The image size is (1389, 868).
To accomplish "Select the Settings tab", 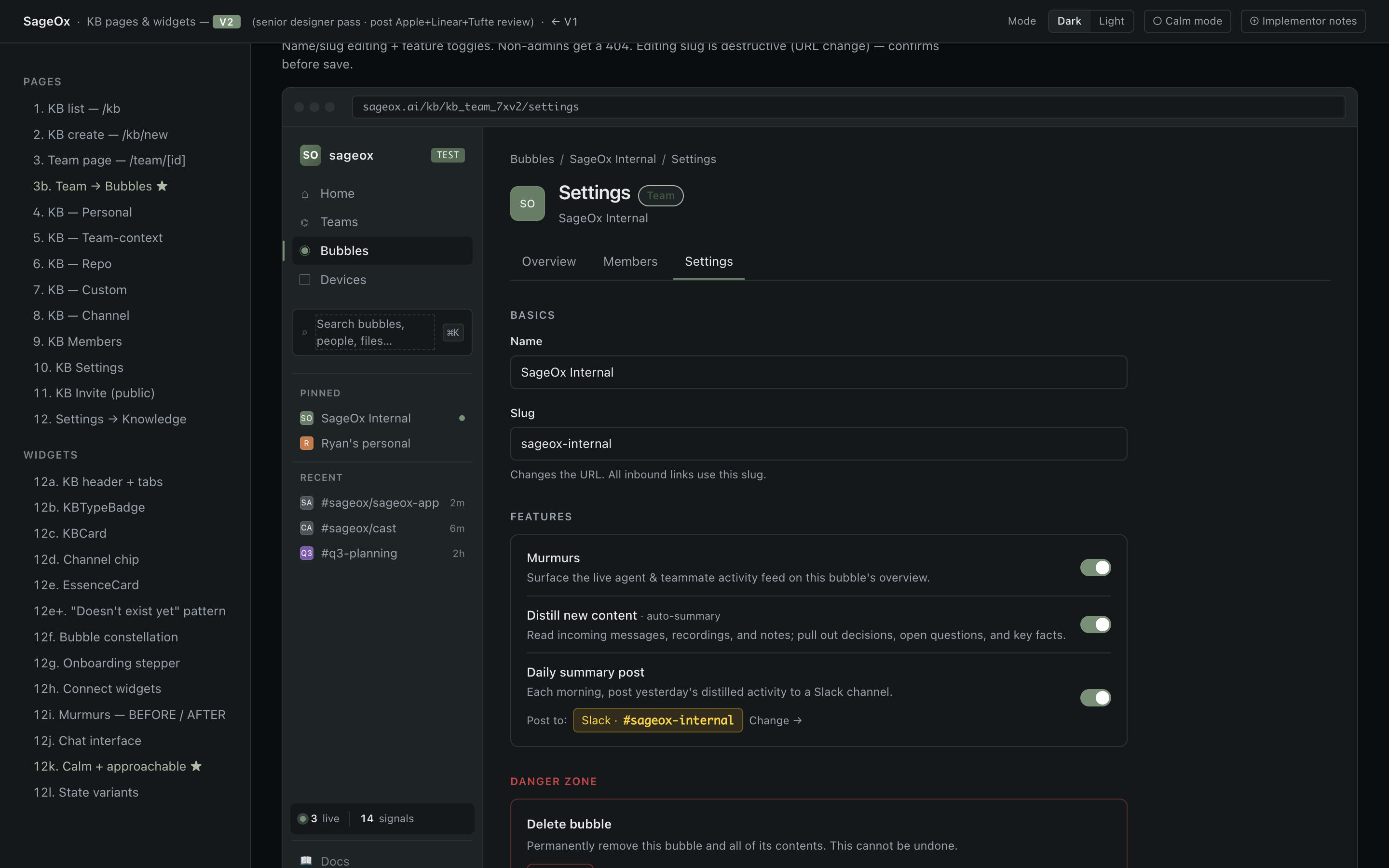I will click(708, 262).
